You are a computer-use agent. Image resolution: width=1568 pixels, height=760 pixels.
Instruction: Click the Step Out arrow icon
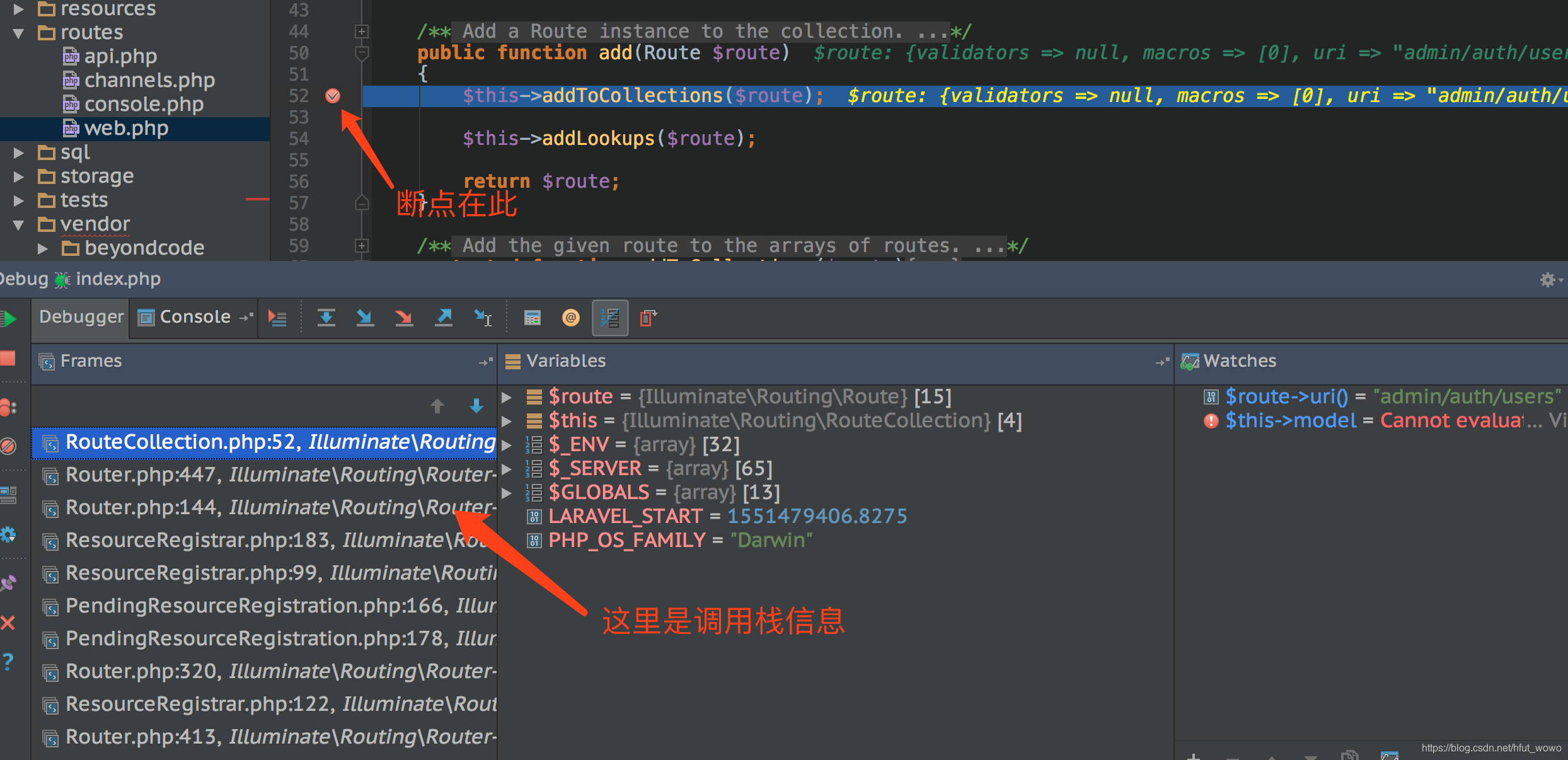444,318
